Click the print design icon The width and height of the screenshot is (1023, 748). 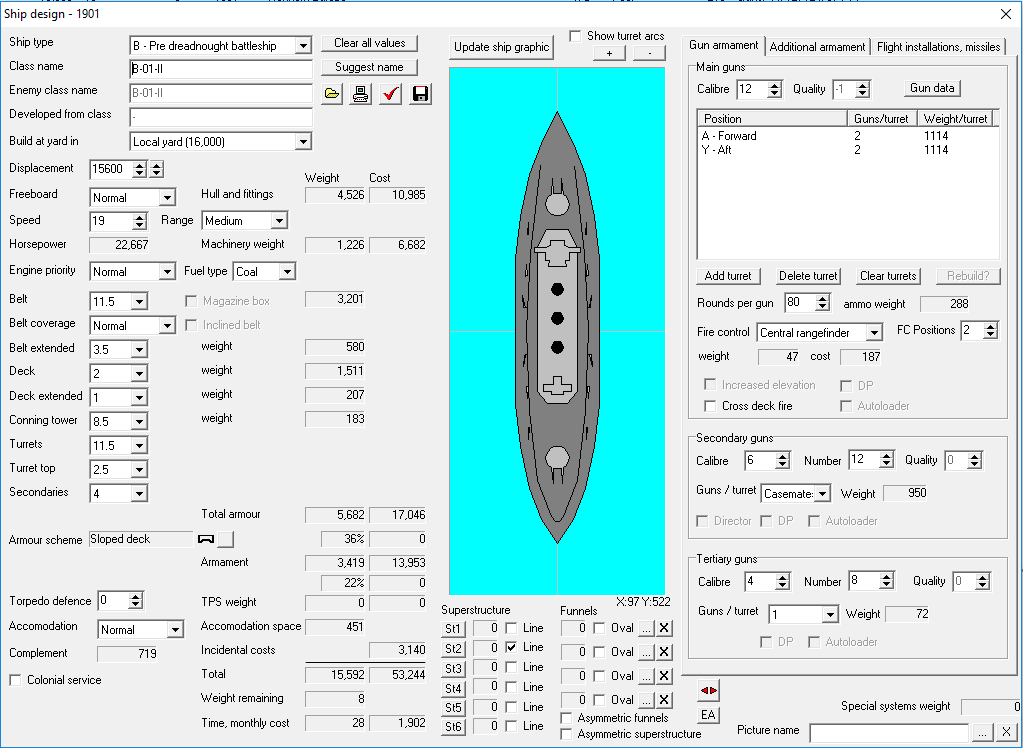361,94
